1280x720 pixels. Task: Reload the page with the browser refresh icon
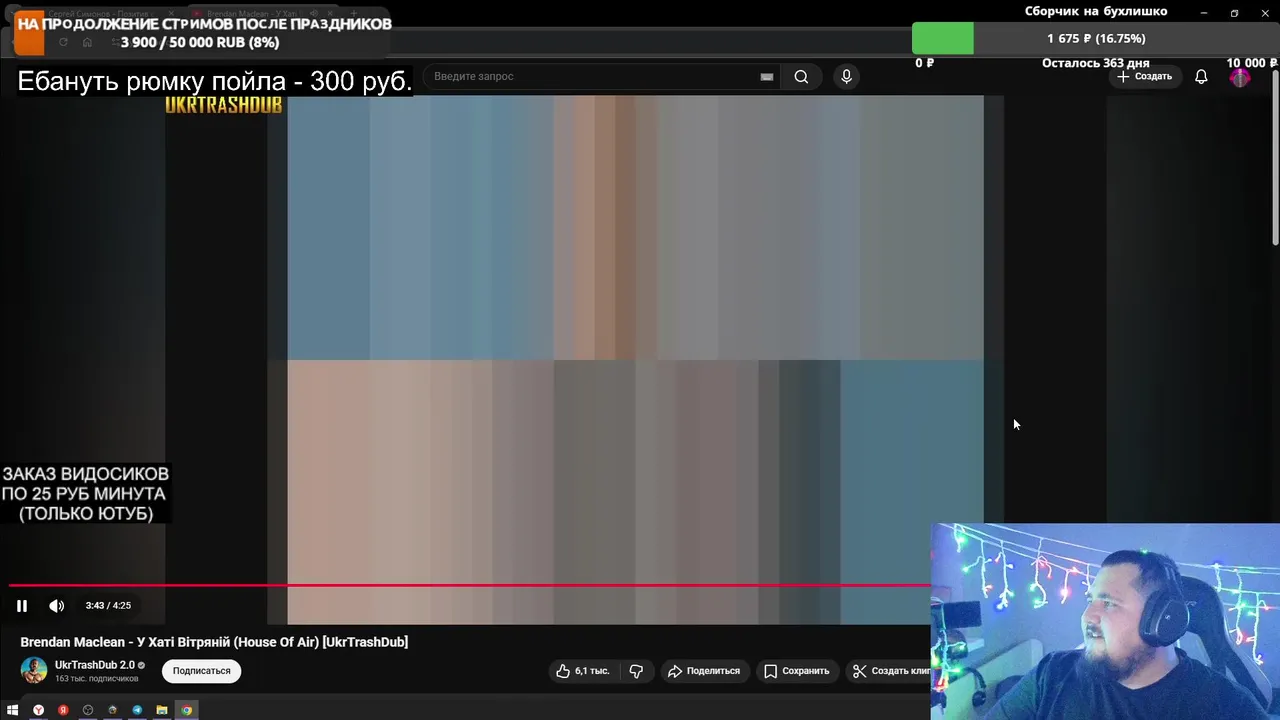(x=63, y=42)
